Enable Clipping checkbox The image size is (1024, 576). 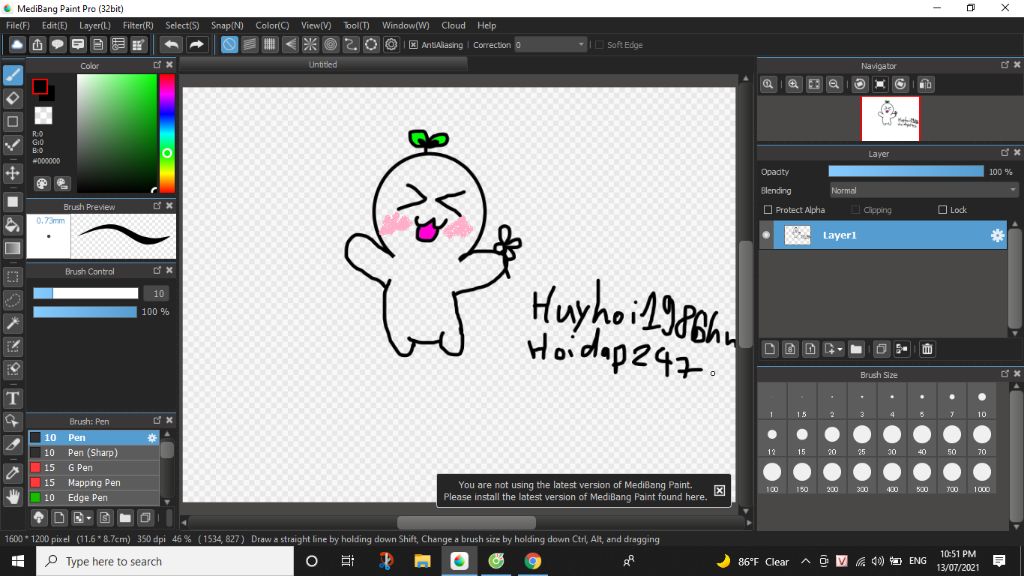[x=856, y=210]
